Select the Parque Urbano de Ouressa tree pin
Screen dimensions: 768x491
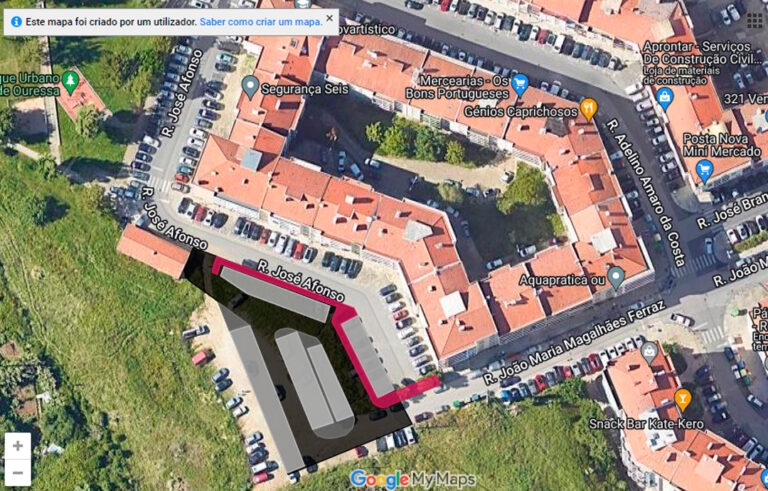click(x=71, y=83)
